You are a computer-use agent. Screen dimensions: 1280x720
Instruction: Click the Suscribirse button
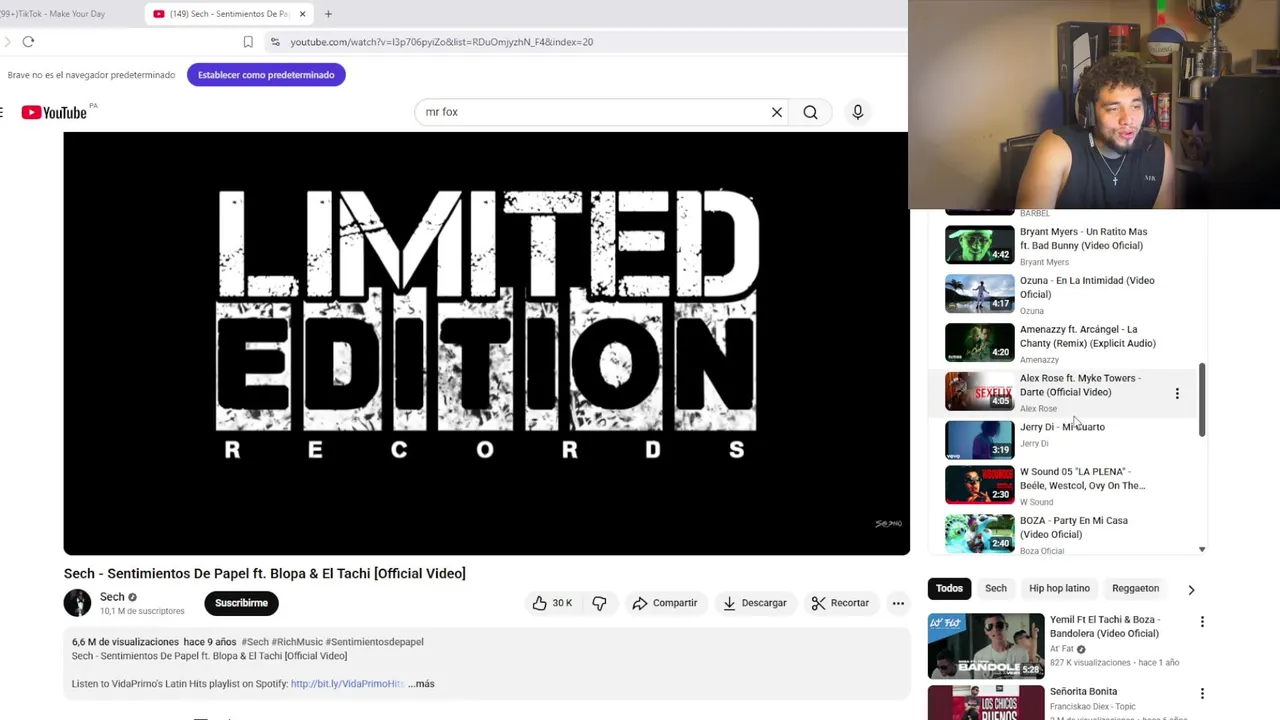tap(241, 603)
